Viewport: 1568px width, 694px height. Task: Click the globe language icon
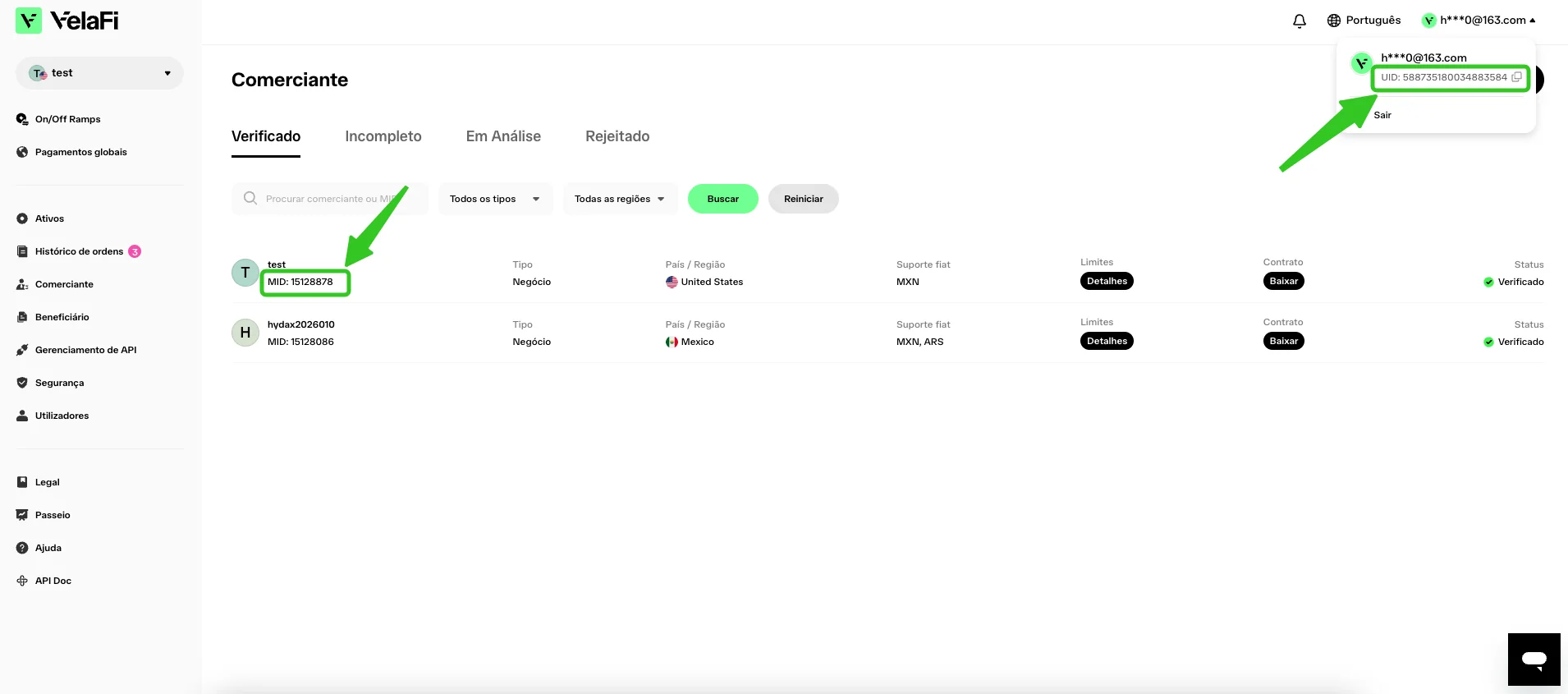(1333, 21)
